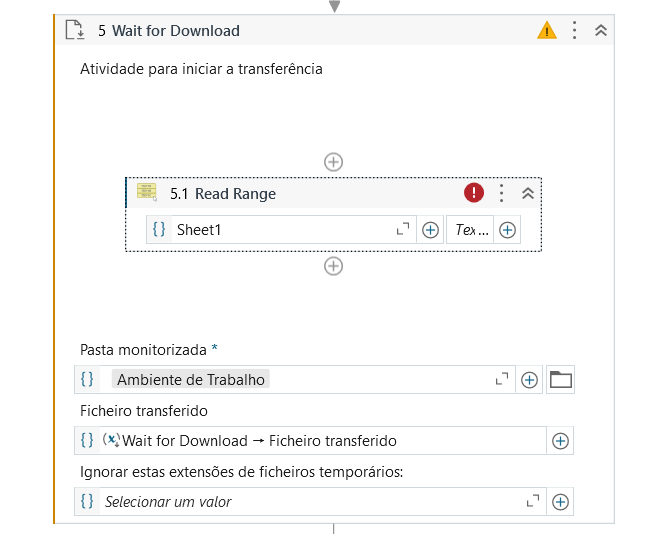Click the warning icon on Wait for Download
The height and width of the screenshot is (534, 665).
pyautogui.click(x=547, y=30)
